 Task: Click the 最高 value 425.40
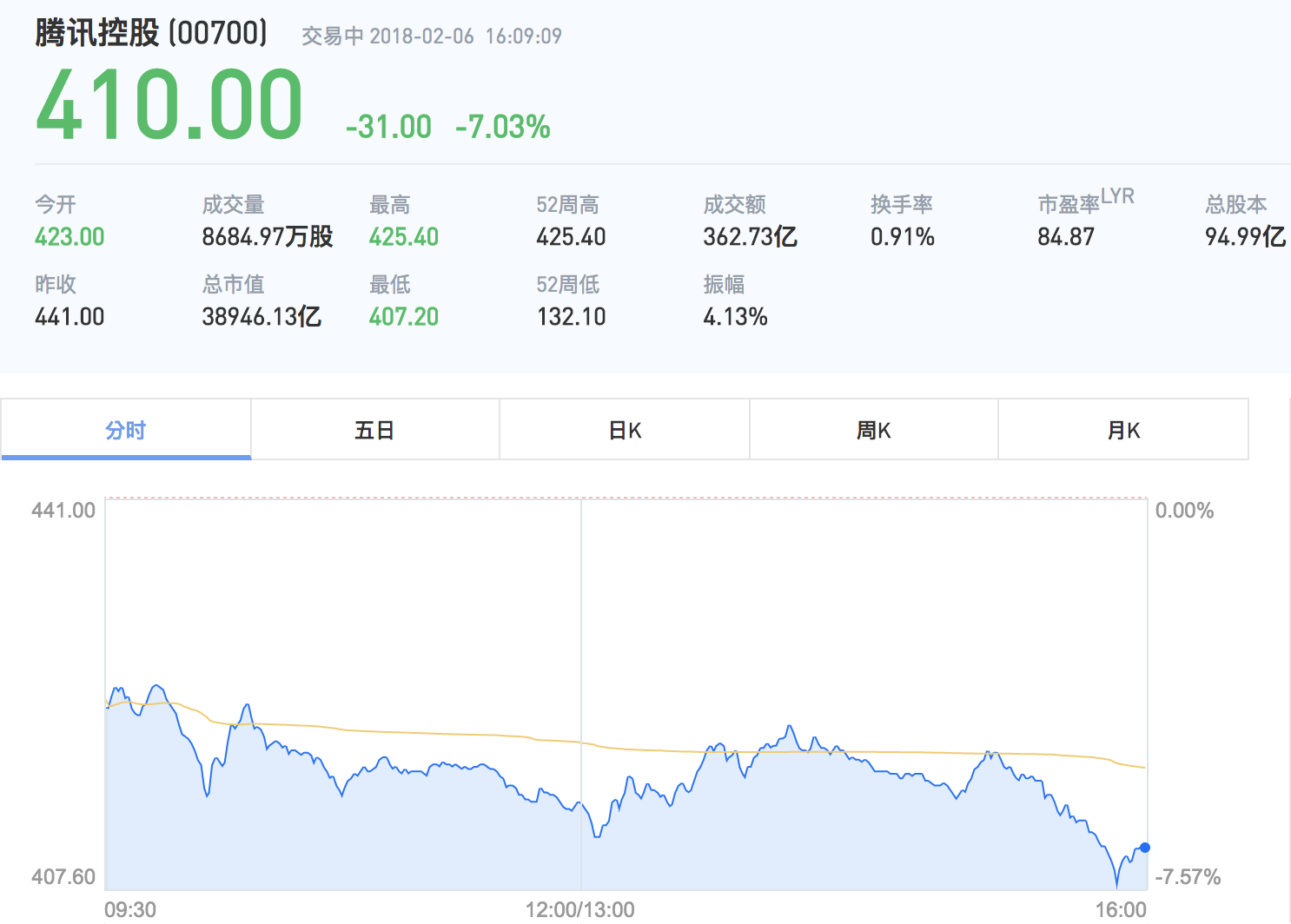click(x=404, y=237)
